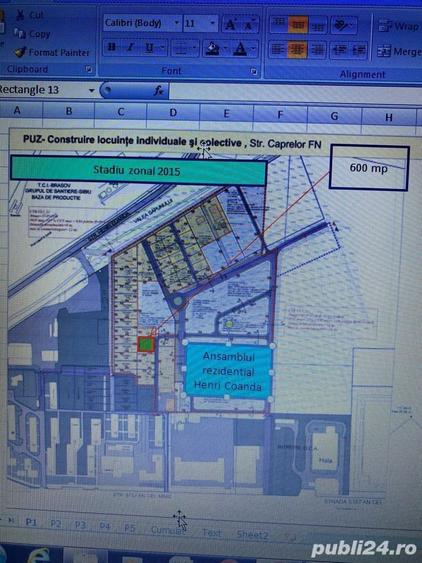Switch to the Sheet2 tab
The width and height of the screenshot is (422, 563).
pyautogui.click(x=252, y=535)
